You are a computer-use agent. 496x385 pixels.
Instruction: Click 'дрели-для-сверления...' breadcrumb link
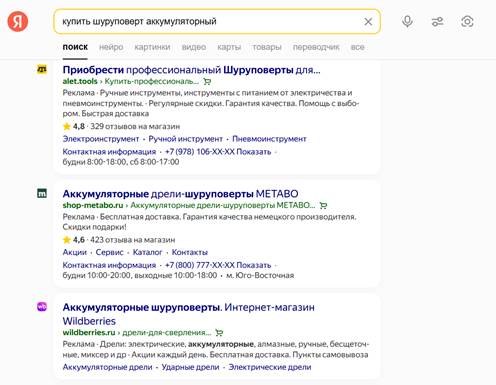pos(167,332)
